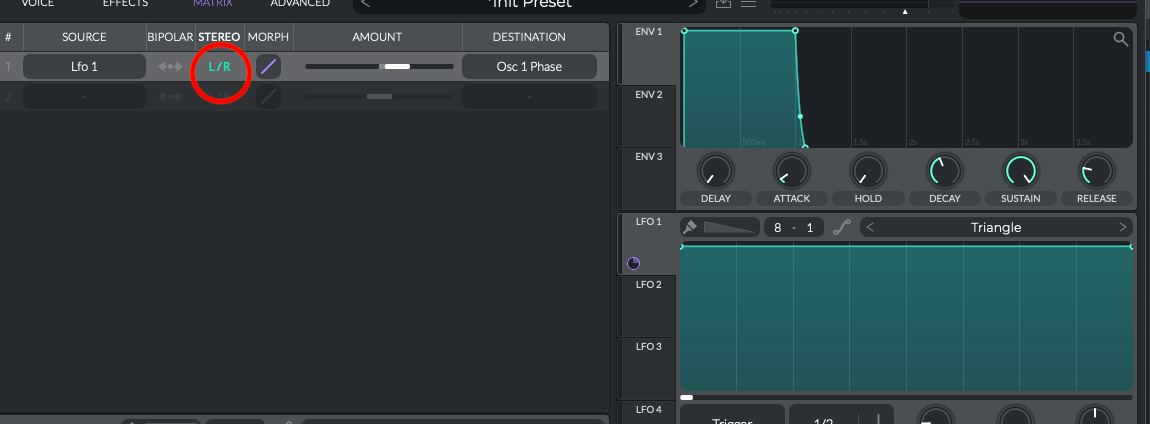The width and height of the screenshot is (1150, 424).
Task: Select the LFO paint brush tool icon
Action: 689,227
